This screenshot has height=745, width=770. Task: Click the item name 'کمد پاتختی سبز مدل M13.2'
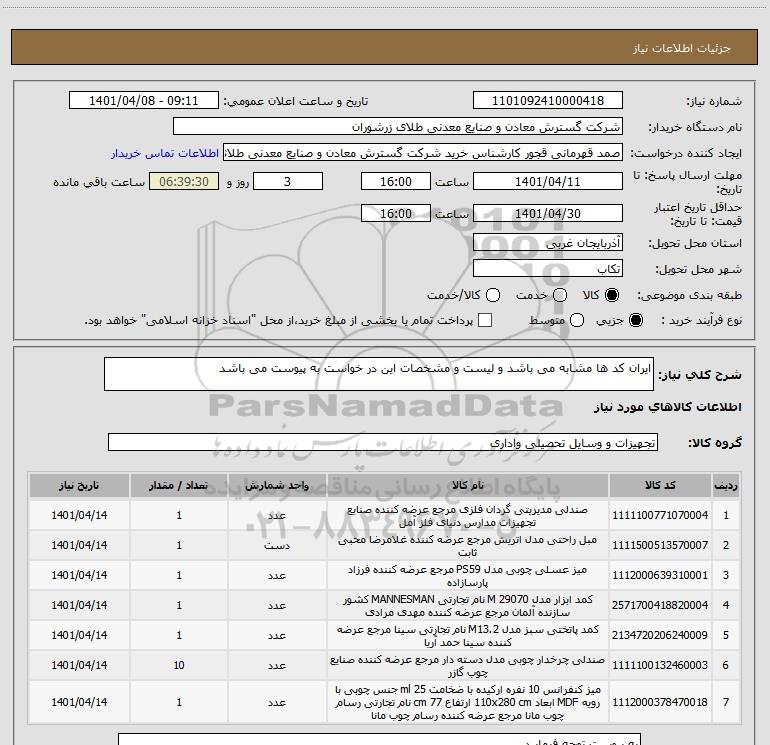tap(468, 635)
